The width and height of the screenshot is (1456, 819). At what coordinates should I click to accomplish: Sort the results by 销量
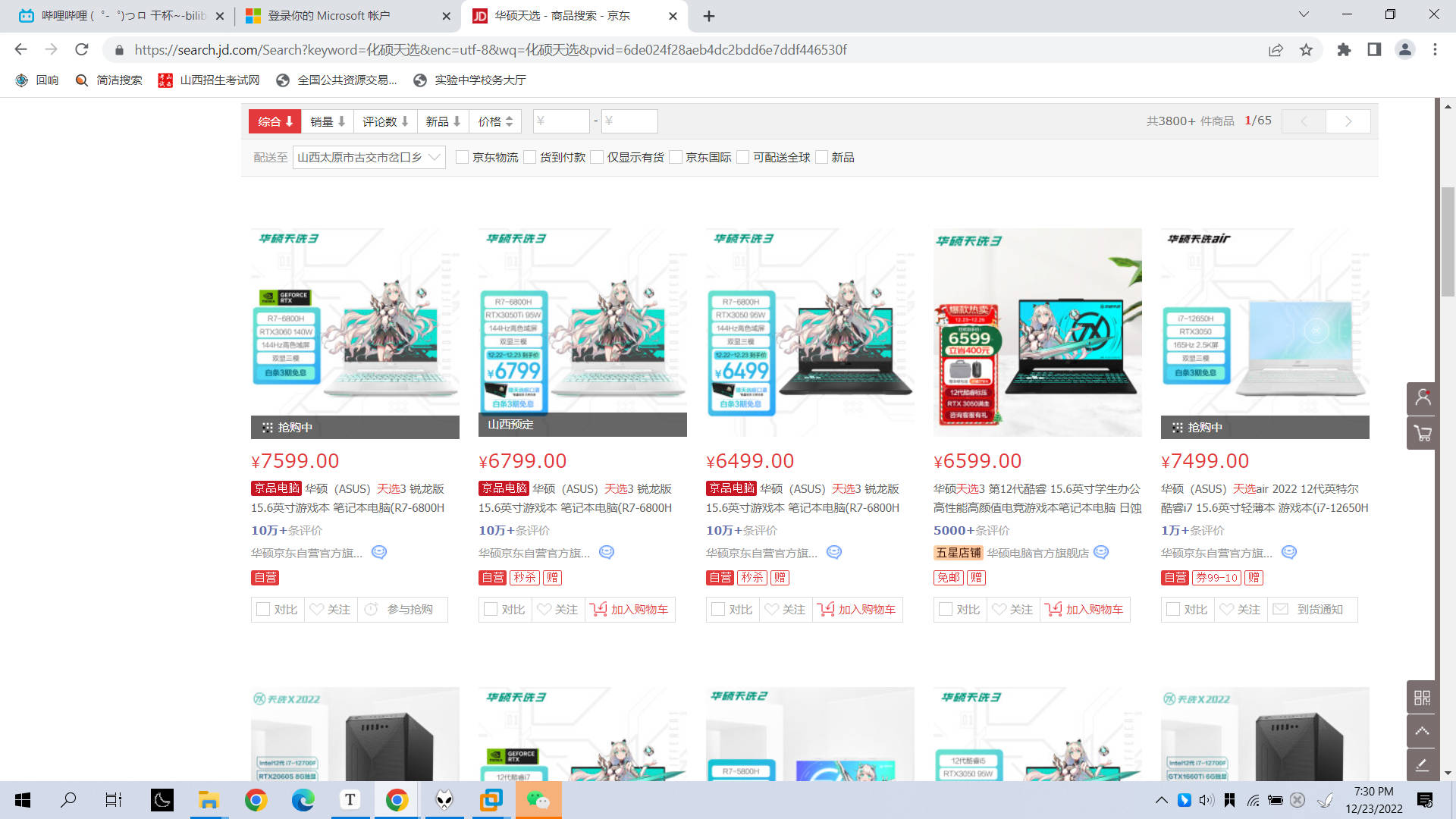tap(328, 121)
